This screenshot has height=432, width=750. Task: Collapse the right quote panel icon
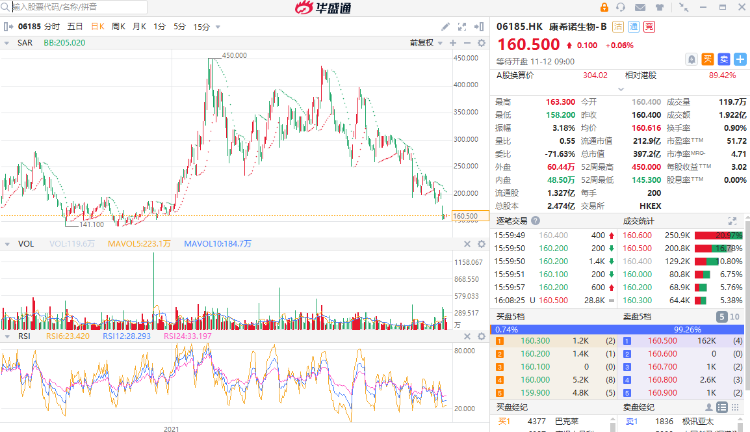pyautogui.click(x=479, y=27)
